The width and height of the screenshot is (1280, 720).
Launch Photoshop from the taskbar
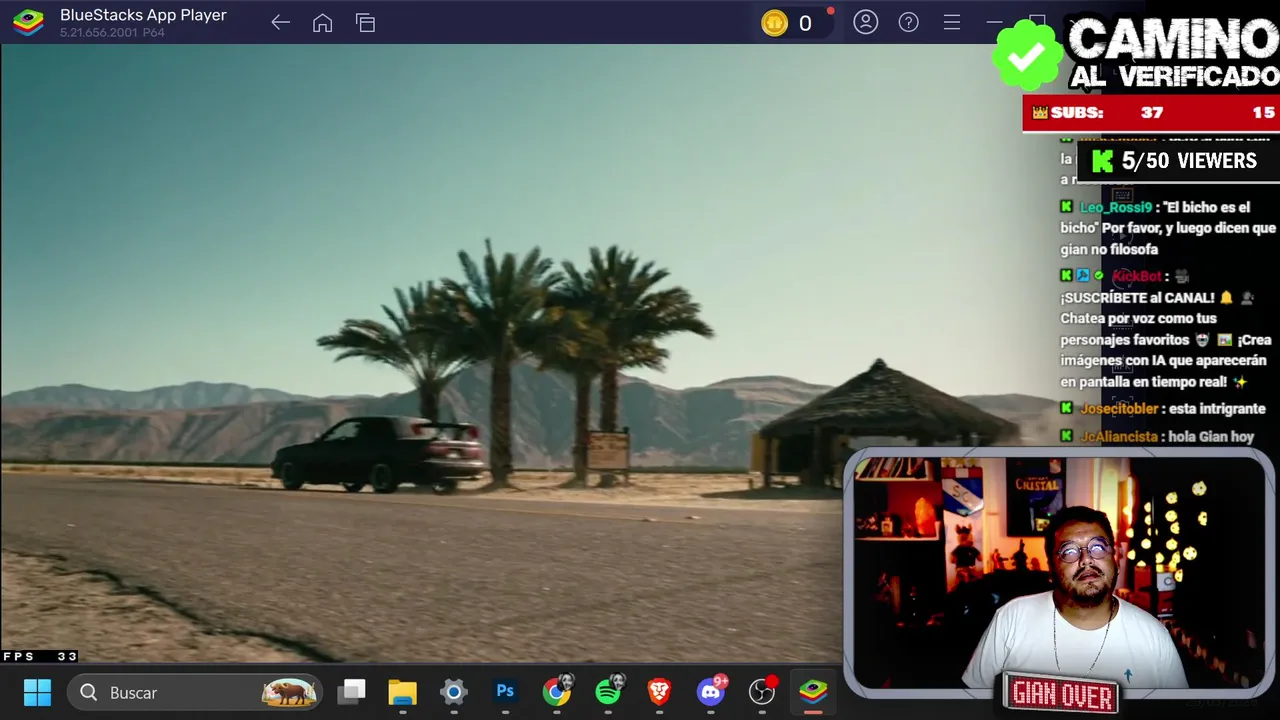pos(505,692)
